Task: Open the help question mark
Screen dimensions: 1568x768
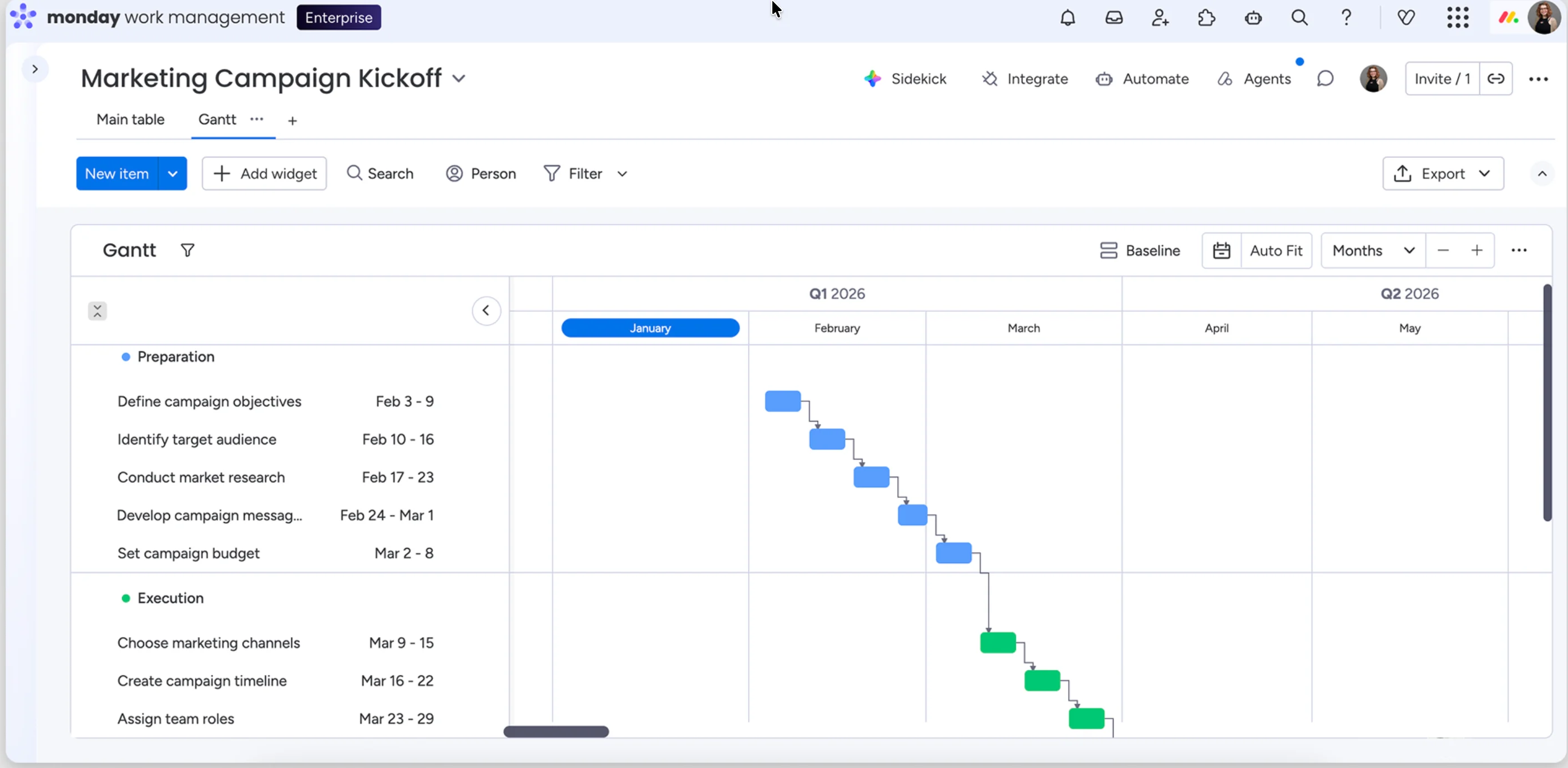Action: [x=1346, y=18]
